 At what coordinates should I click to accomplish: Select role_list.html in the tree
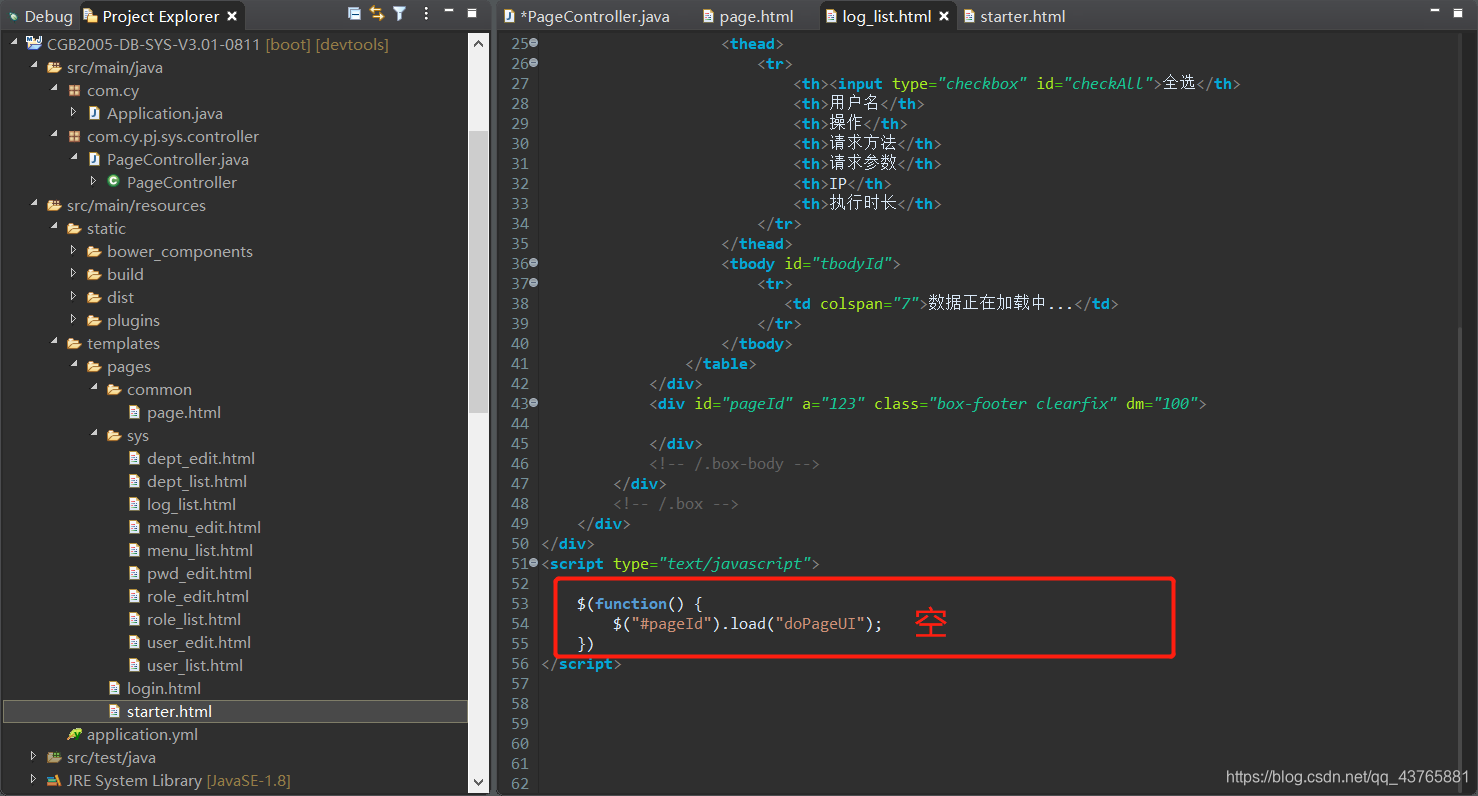coord(194,619)
